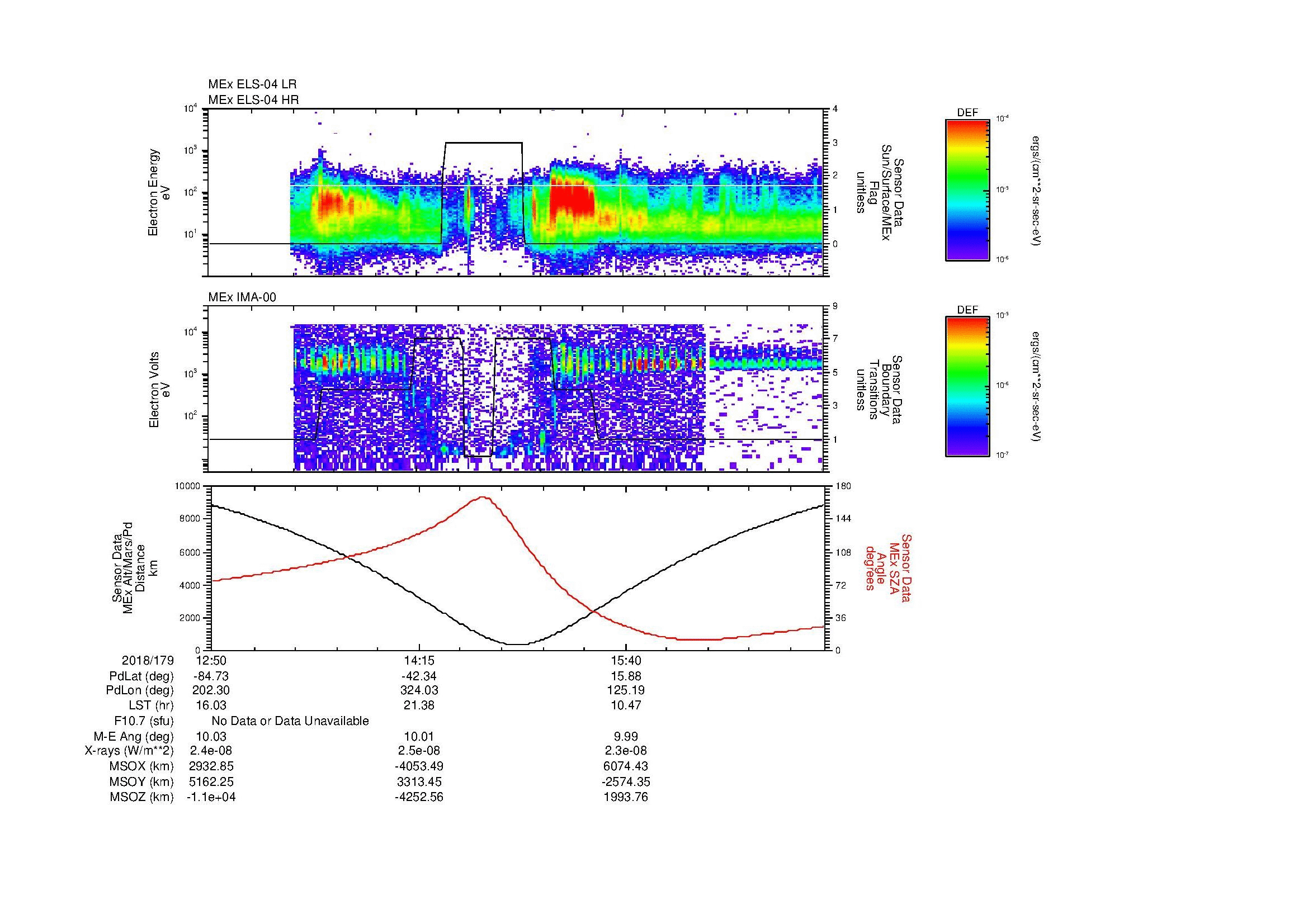Click the 'MSOZ (km)' row label

(x=141, y=797)
